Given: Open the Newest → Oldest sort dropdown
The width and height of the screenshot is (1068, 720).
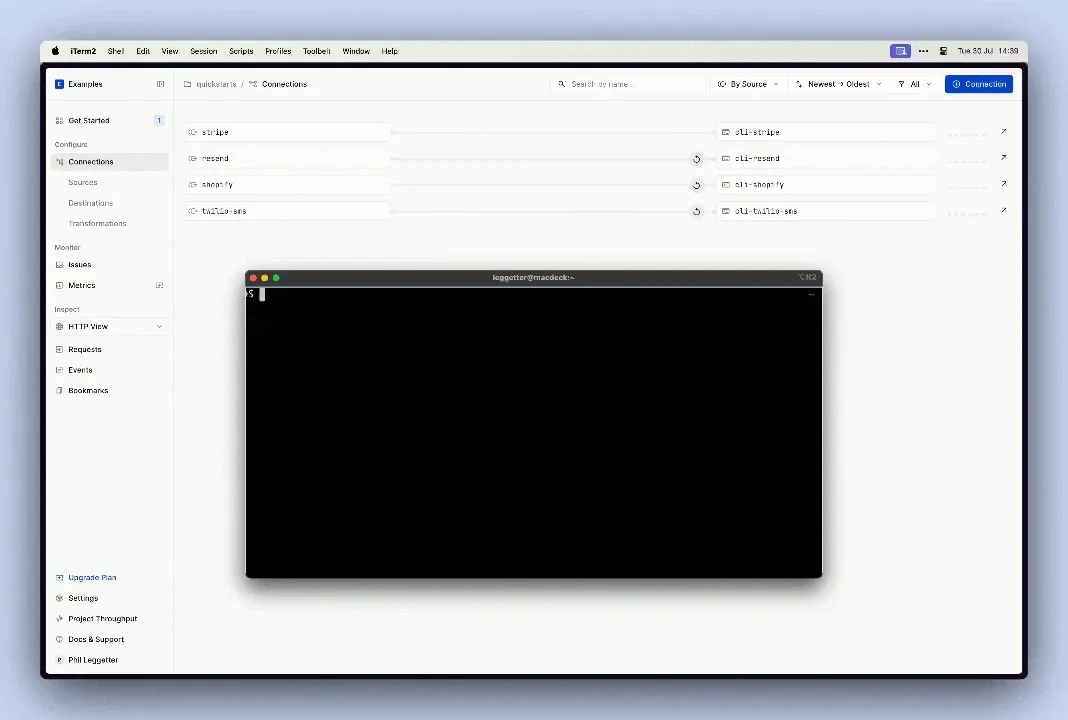Looking at the screenshot, I should (x=838, y=84).
